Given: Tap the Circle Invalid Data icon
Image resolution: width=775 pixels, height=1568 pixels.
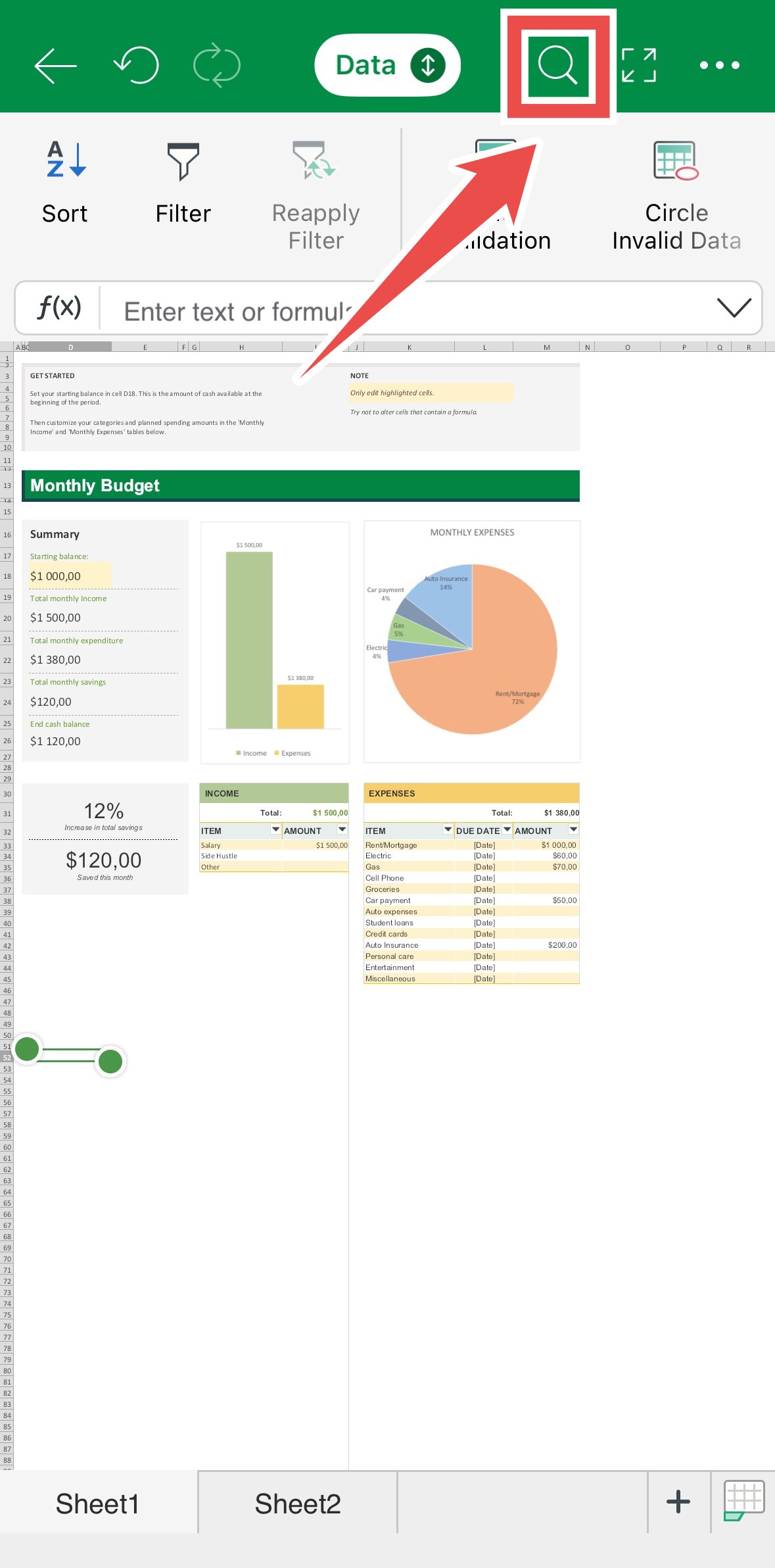Looking at the screenshot, I should 676,160.
